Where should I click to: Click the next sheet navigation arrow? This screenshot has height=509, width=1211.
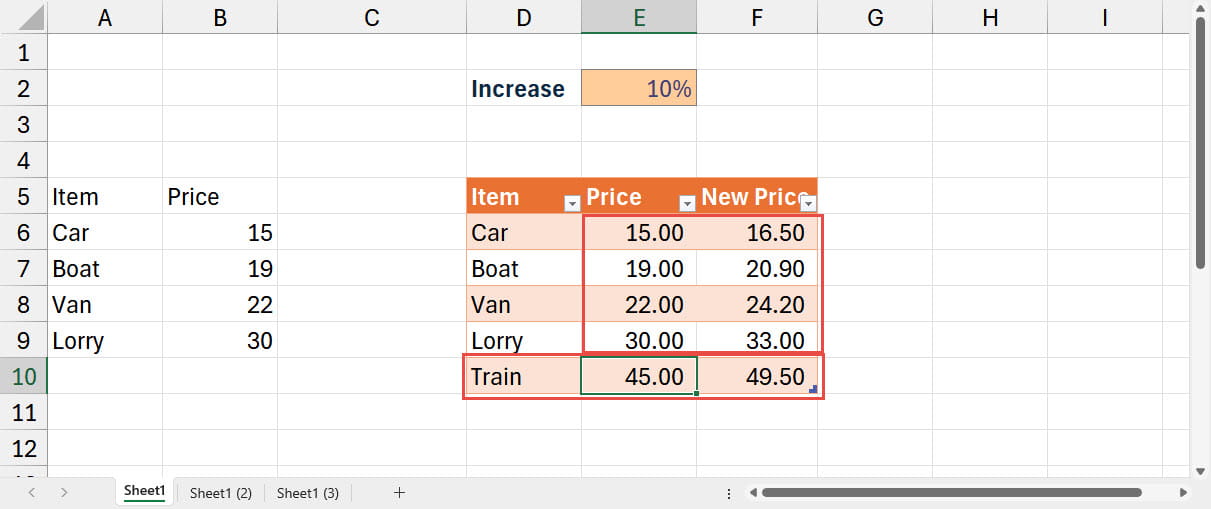[64, 492]
